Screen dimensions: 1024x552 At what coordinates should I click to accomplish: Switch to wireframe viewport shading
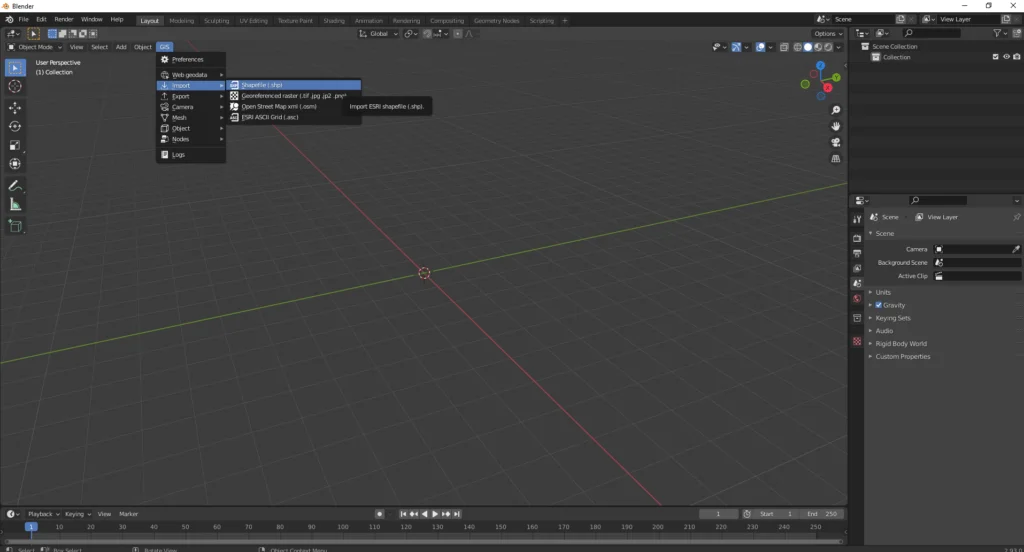pos(797,47)
